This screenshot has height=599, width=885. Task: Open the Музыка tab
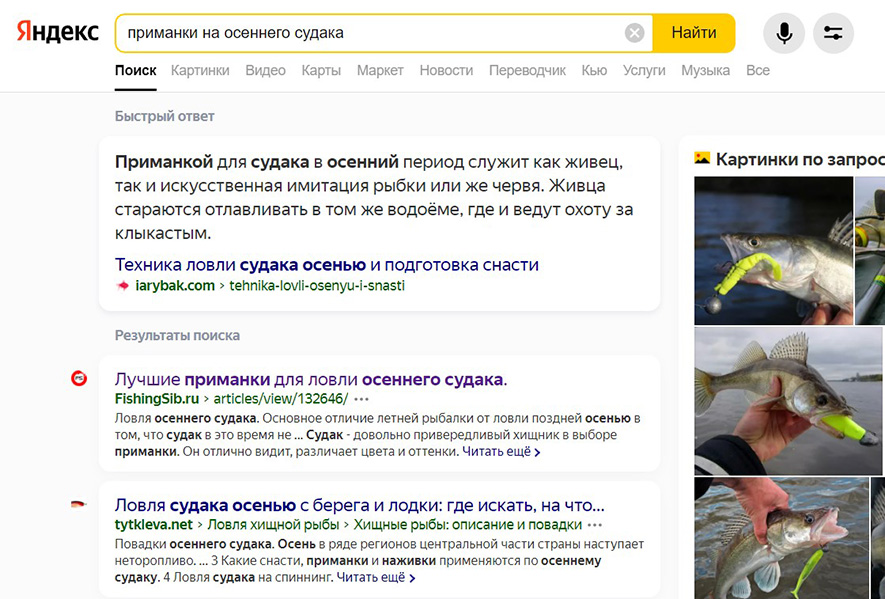coord(705,71)
